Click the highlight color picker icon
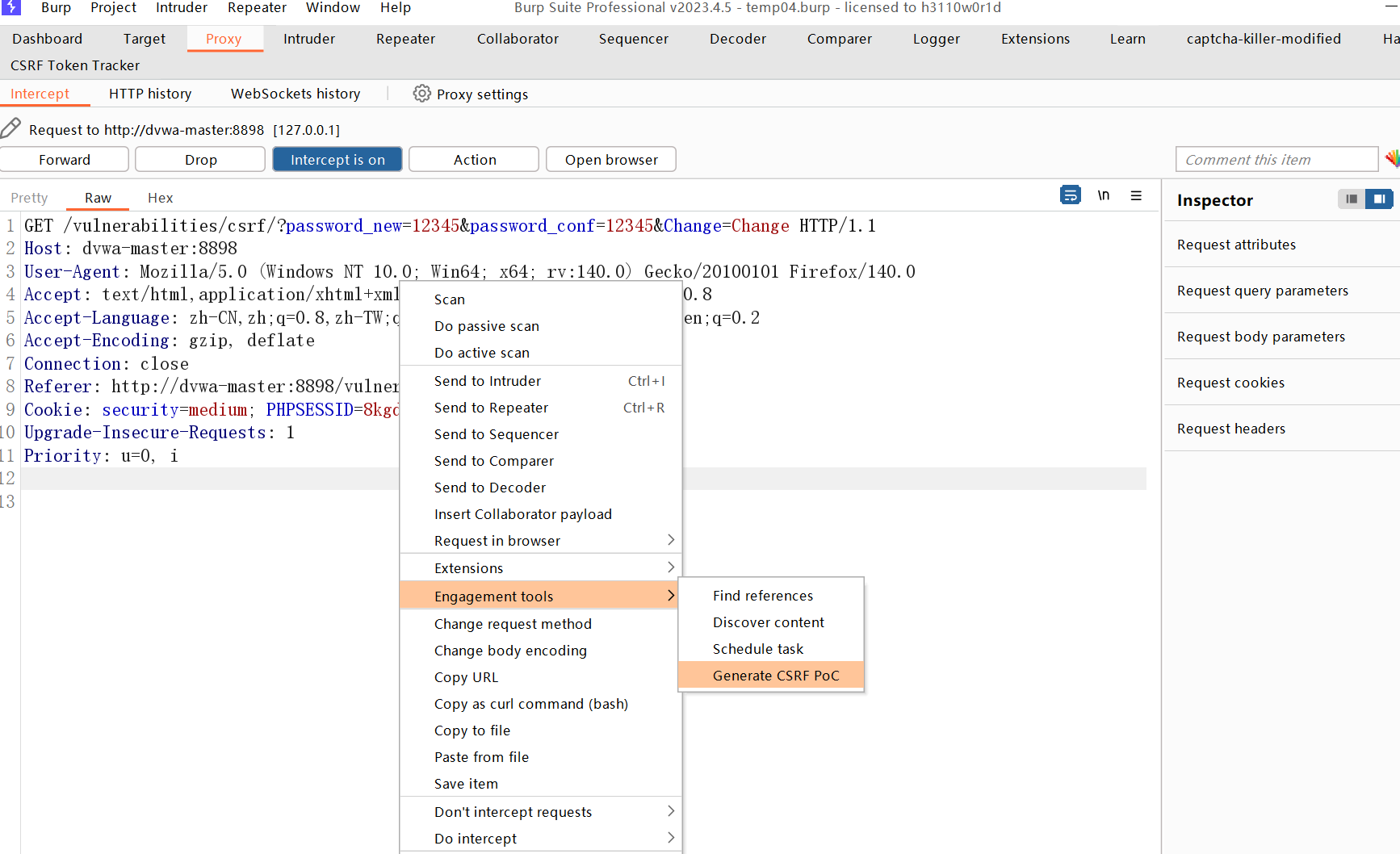This screenshot has height=854, width=1400. 1392,159
